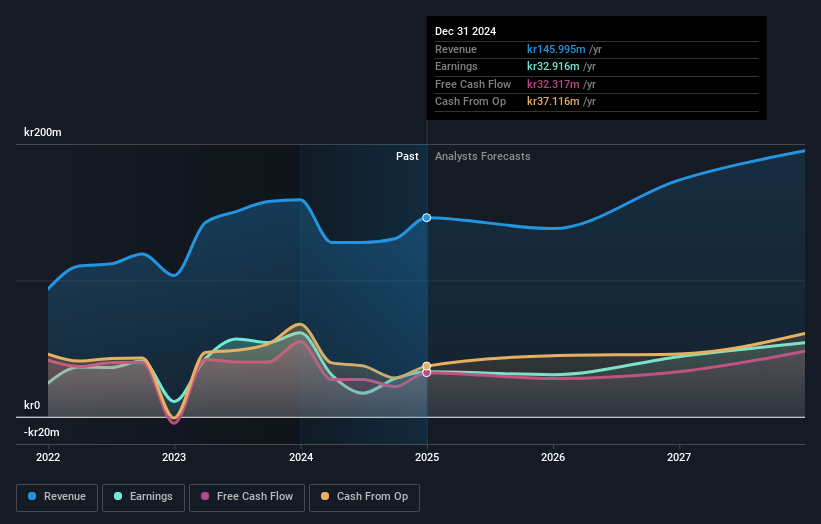Click the kr145.995m revenue value
The width and height of the screenshot is (821, 524).
[x=556, y=49]
